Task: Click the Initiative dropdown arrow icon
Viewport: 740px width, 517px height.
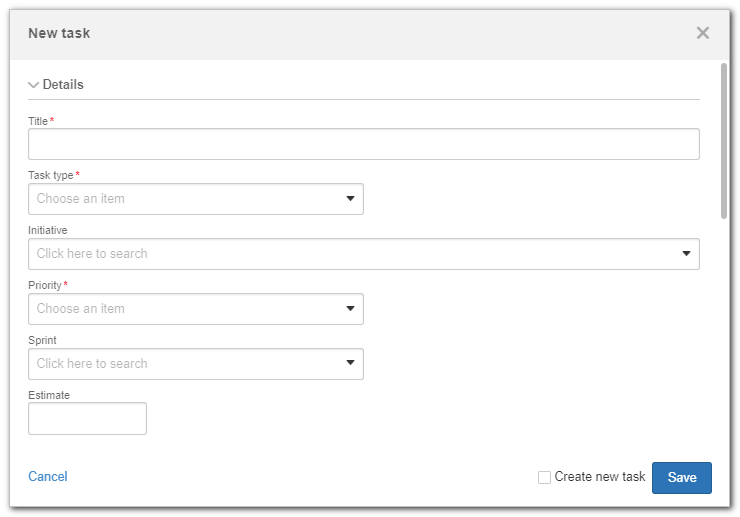Action: (x=686, y=254)
